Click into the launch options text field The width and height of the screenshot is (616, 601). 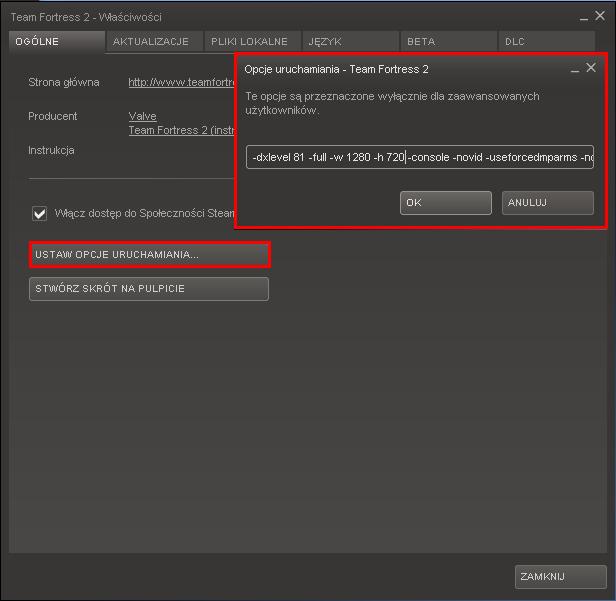coord(420,157)
